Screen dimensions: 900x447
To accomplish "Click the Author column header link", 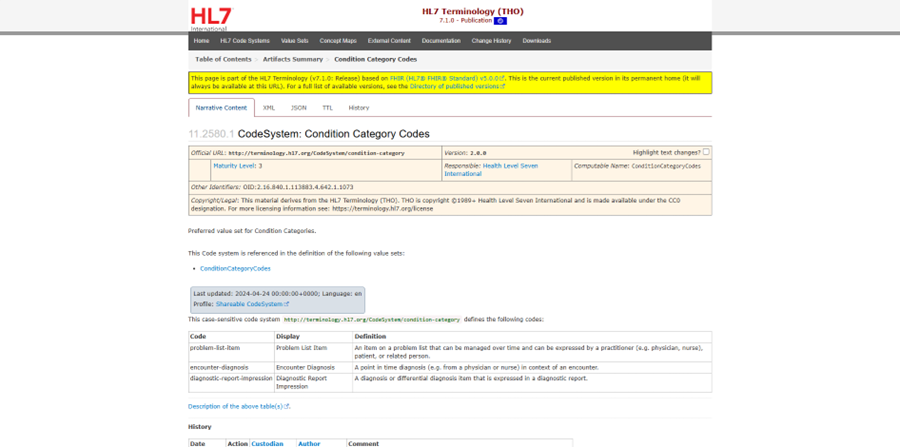I will (309, 444).
